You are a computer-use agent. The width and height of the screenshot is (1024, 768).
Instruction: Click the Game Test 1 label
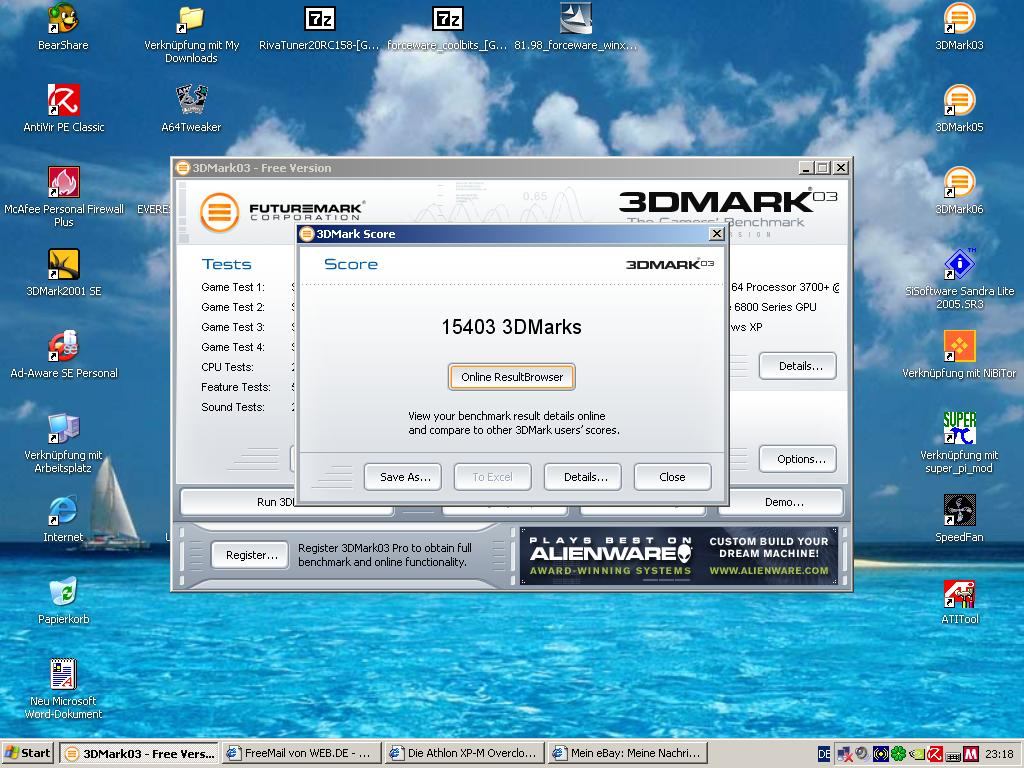coord(233,287)
